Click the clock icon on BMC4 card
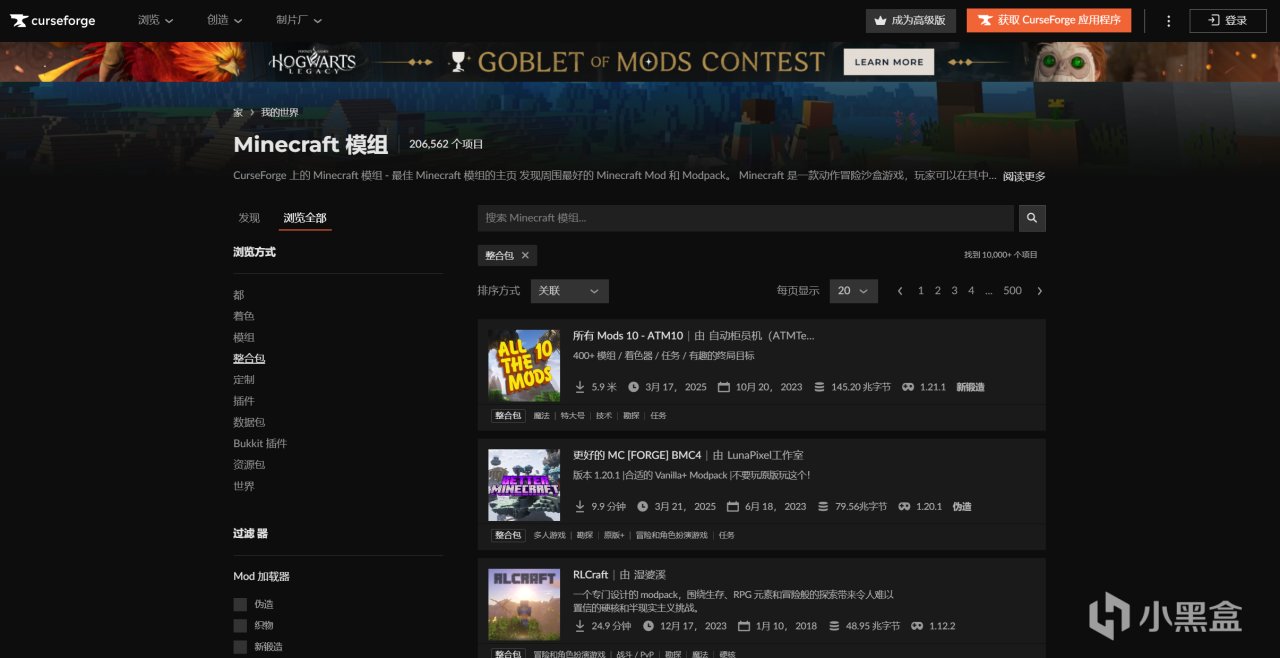 642,507
